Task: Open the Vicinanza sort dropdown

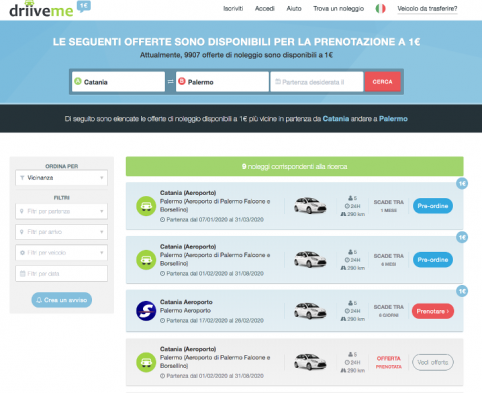Action: [61, 178]
